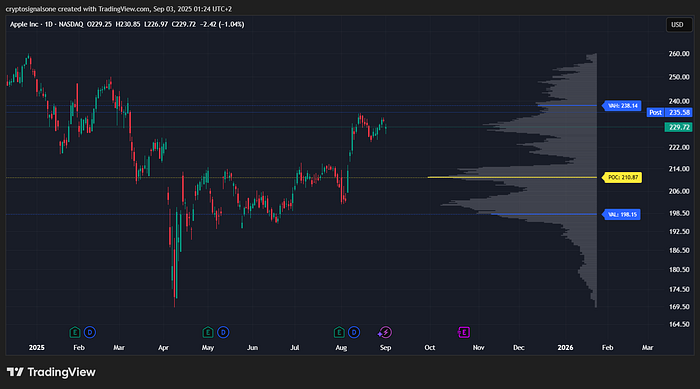
Task: Click the 169.50 price axis label
Action: [679, 307]
